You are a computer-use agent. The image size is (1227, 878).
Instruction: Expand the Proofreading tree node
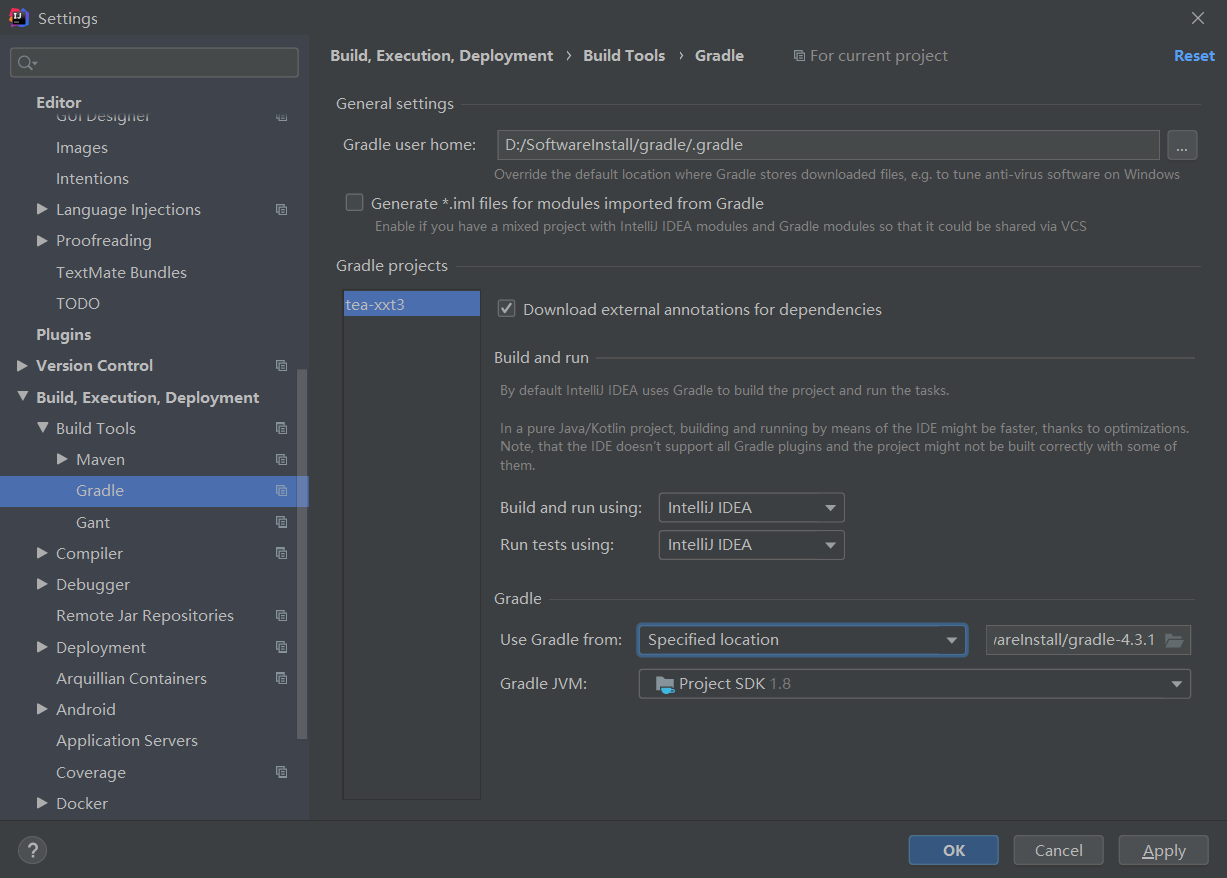click(42, 241)
